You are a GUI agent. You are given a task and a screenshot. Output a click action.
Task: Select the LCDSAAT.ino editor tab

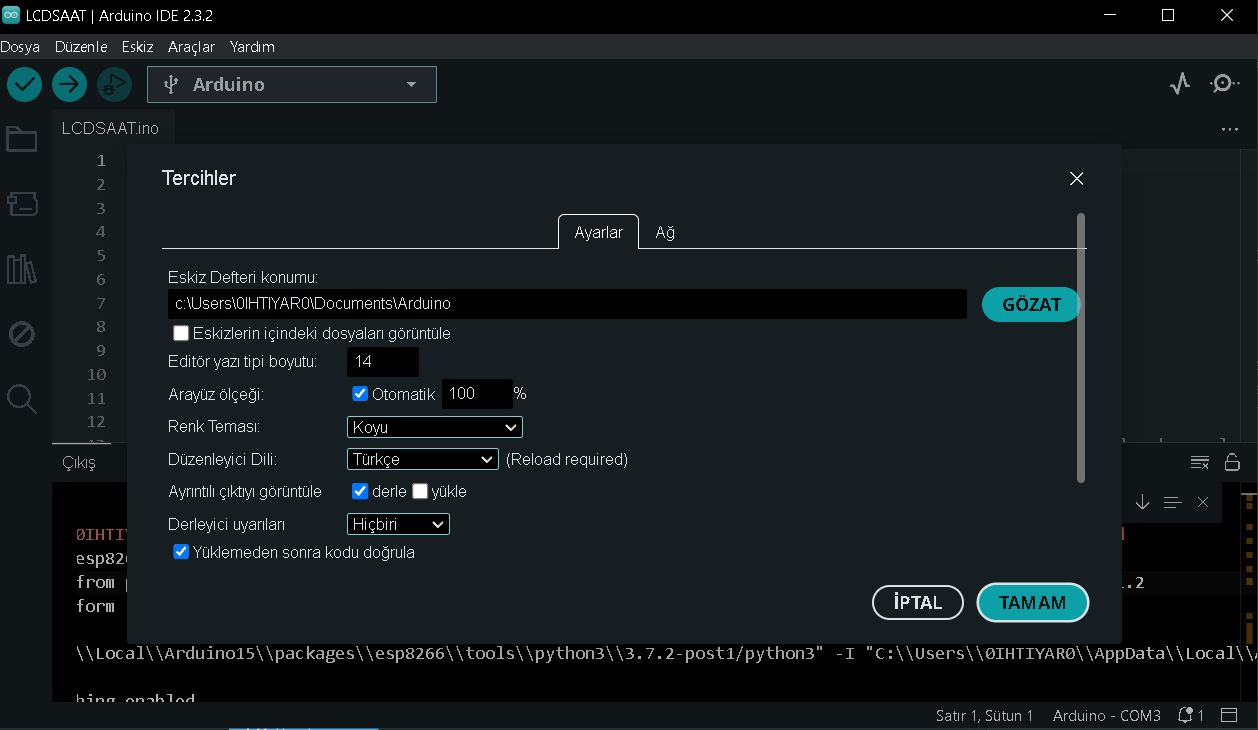(x=110, y=129)
